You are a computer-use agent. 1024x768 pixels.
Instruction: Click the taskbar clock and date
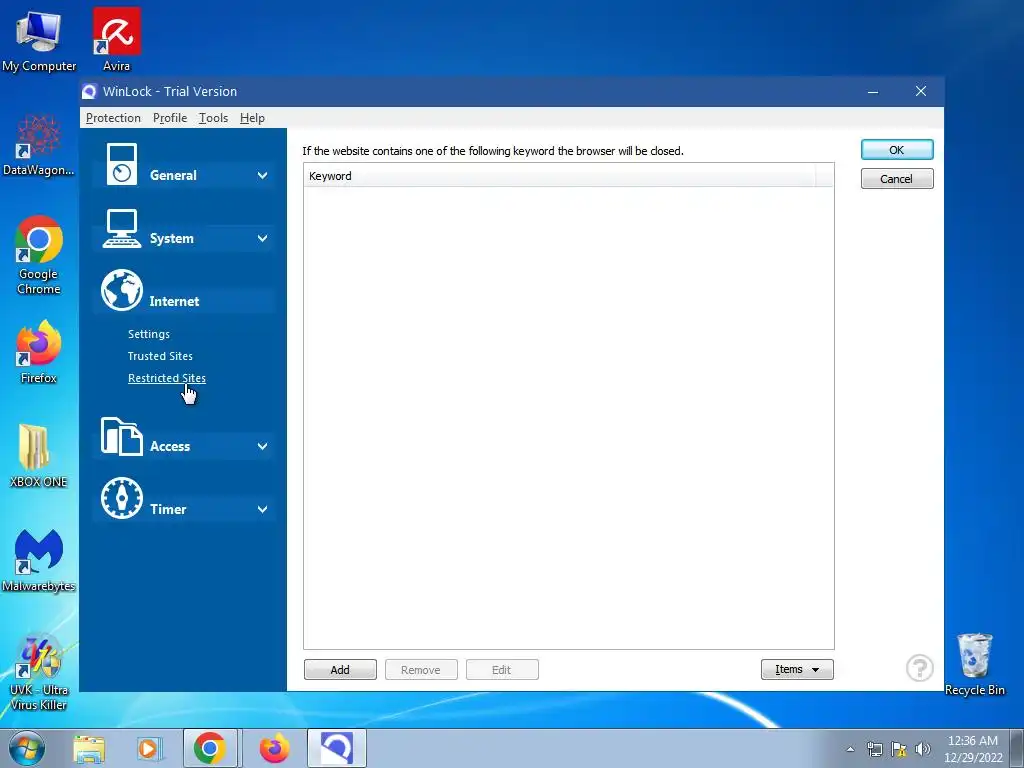[x=973, y=749]
